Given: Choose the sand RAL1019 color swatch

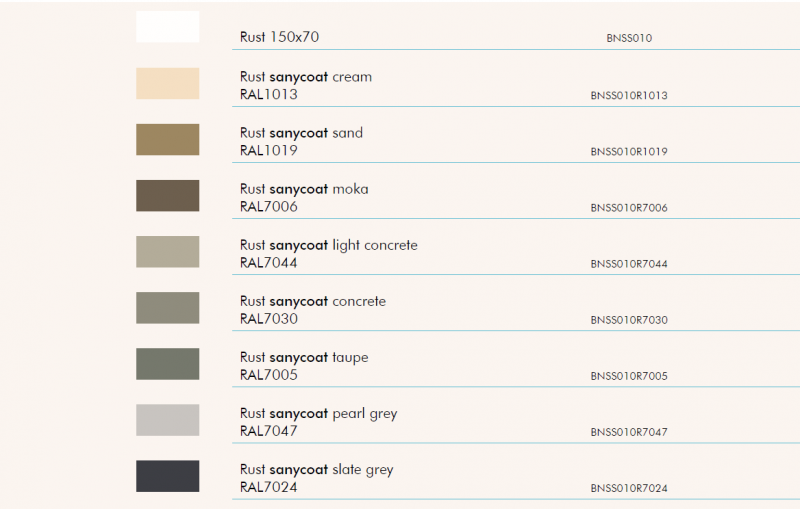Looking at the screenshot, I should tap(167, 139).
